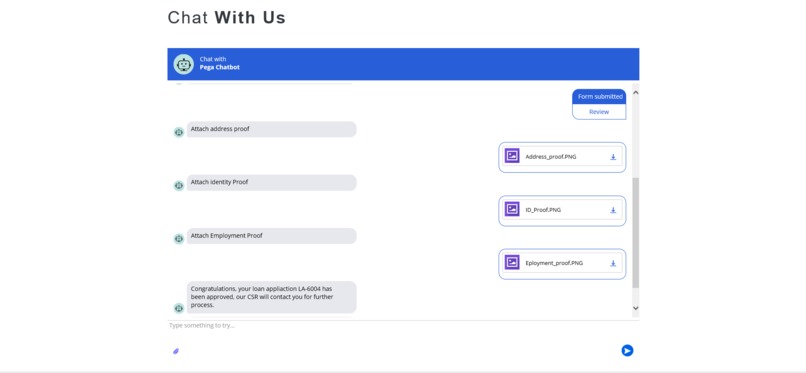Screen dimensions: 806x373
Task: Download ID_Proof.PNG via its download icon
Action: (613, 210)
